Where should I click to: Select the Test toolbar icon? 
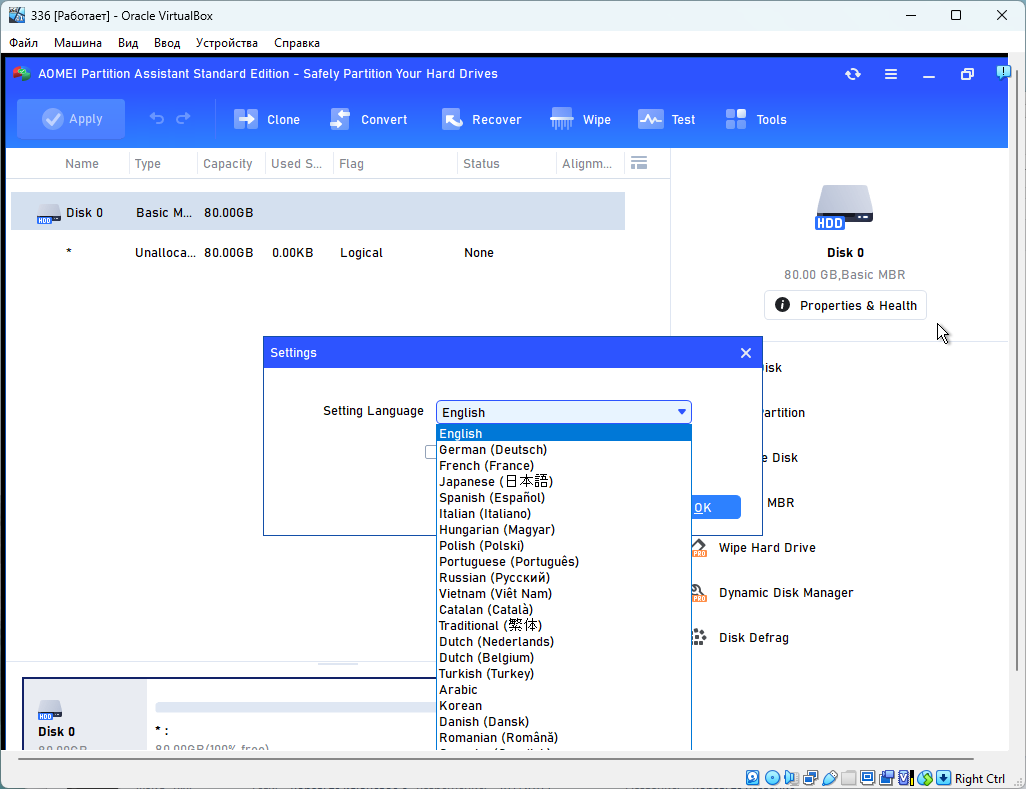pyautogui.click(x=650, y=120)
